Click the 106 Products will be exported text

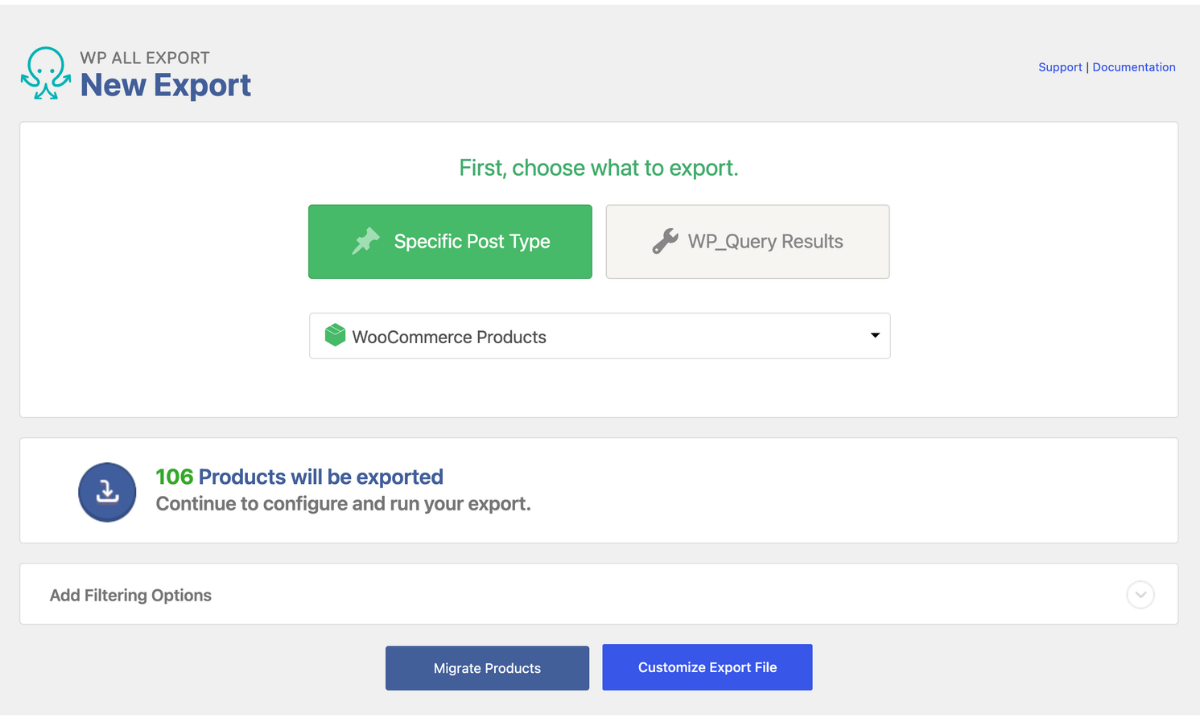coord(299,477)
